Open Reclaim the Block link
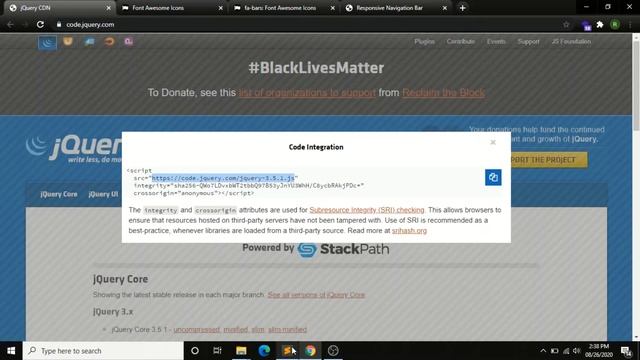This screenshot has width=640, height=360. pyautogui.click(x=443, y=93)
